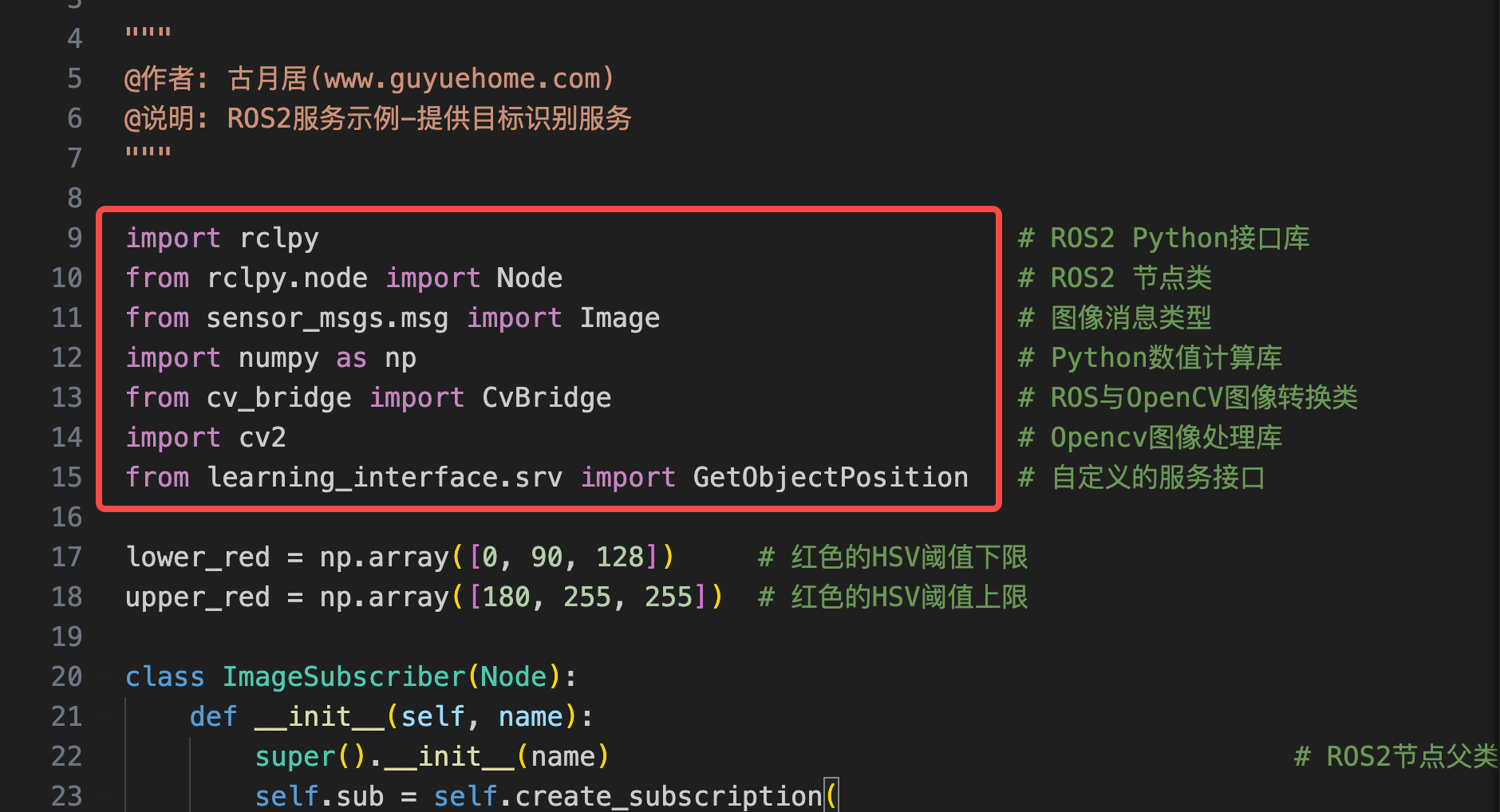
Task: Click the '# Opencv图像处理库' comment
Action: click(1151, 438)
